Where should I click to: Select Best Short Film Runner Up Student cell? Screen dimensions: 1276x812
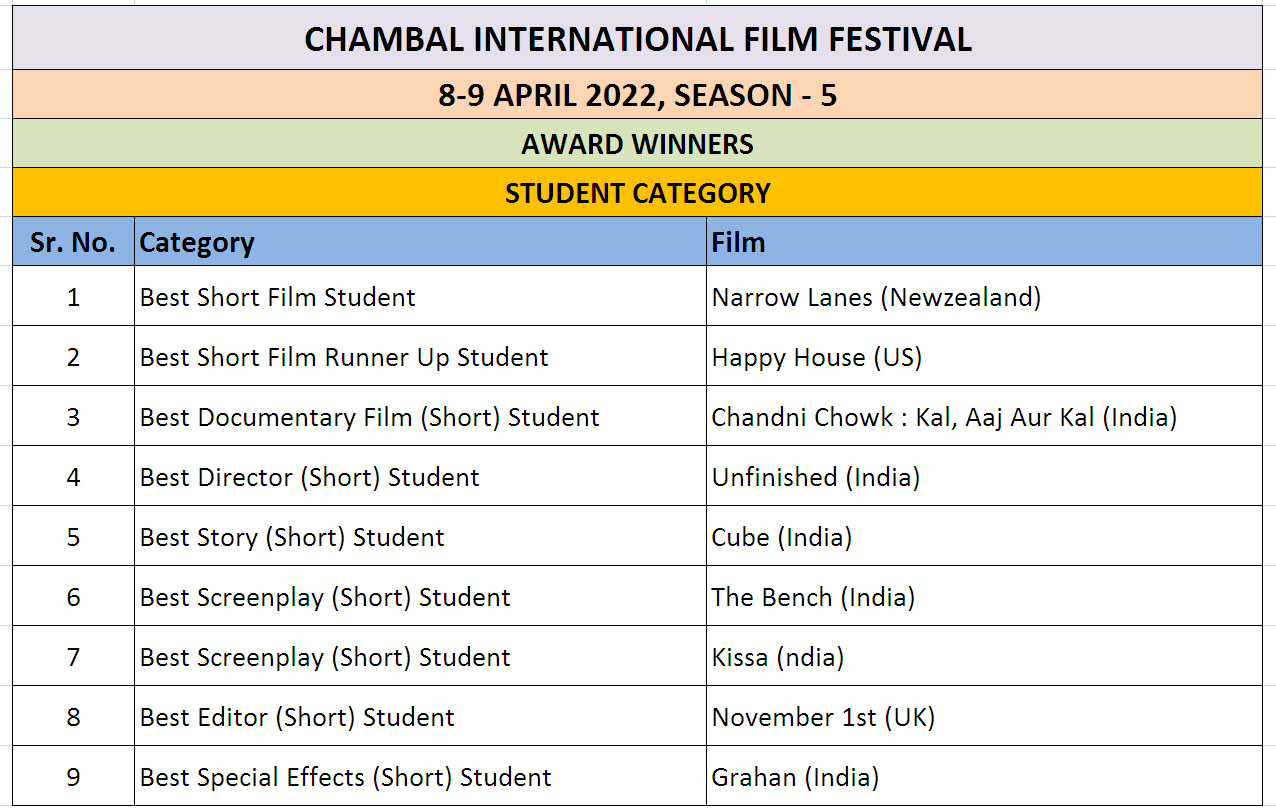[420, 356]
